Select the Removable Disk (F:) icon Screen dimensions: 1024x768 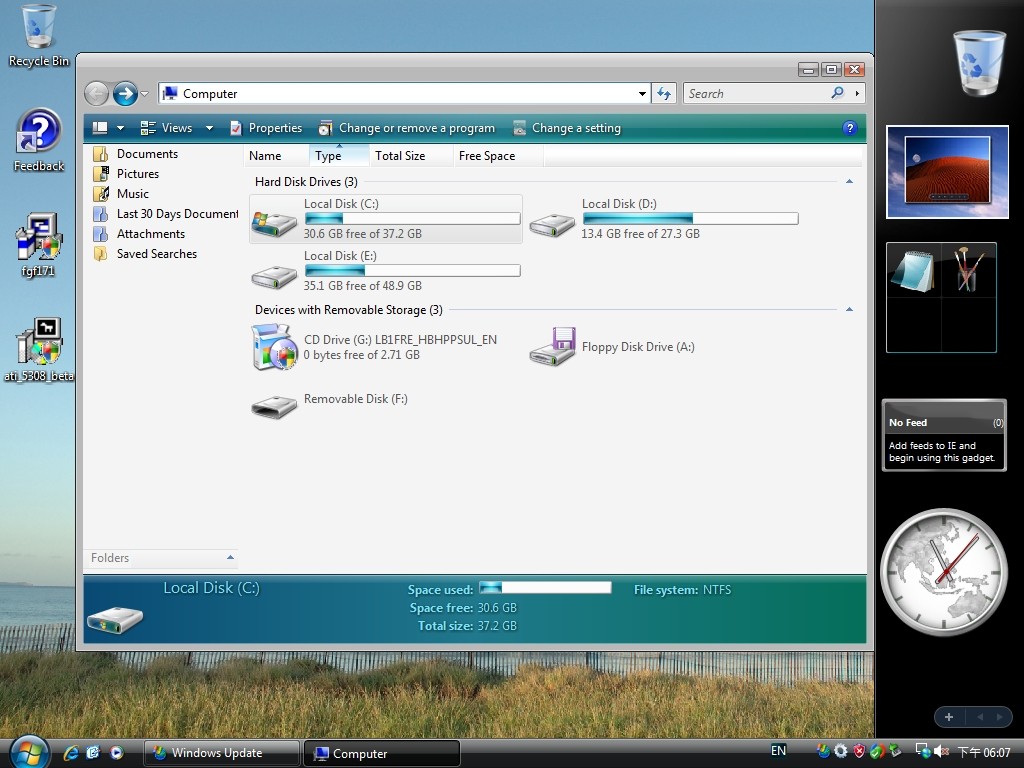tap(274, 407)
